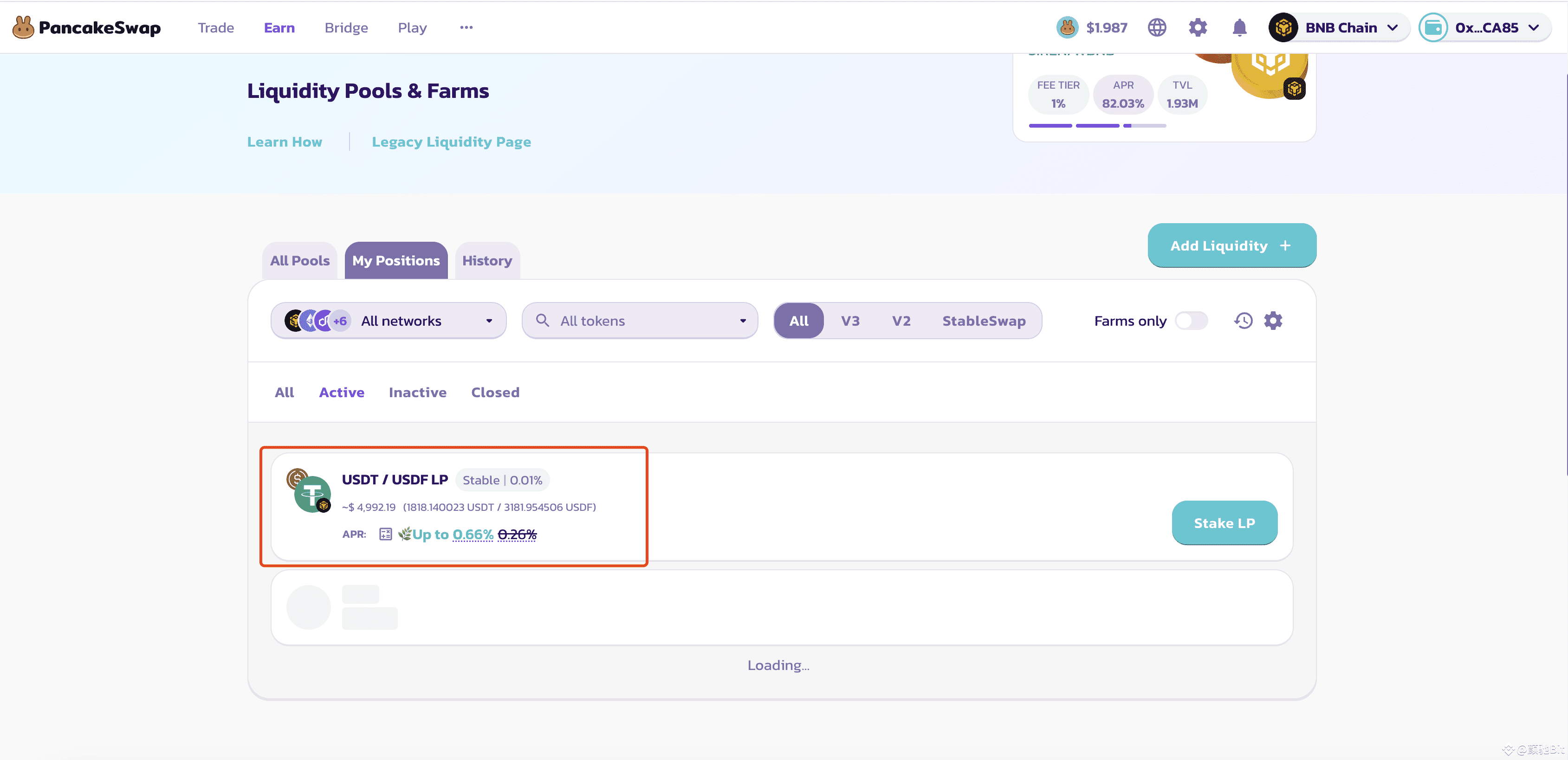Click the USDT / USDF LP title
The height and width of the screenshot is (760, 1568).
[395, 479]
